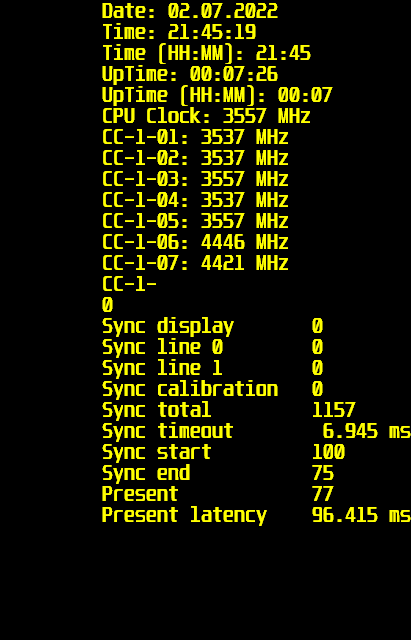Select the Sync display label

(168, 327)
